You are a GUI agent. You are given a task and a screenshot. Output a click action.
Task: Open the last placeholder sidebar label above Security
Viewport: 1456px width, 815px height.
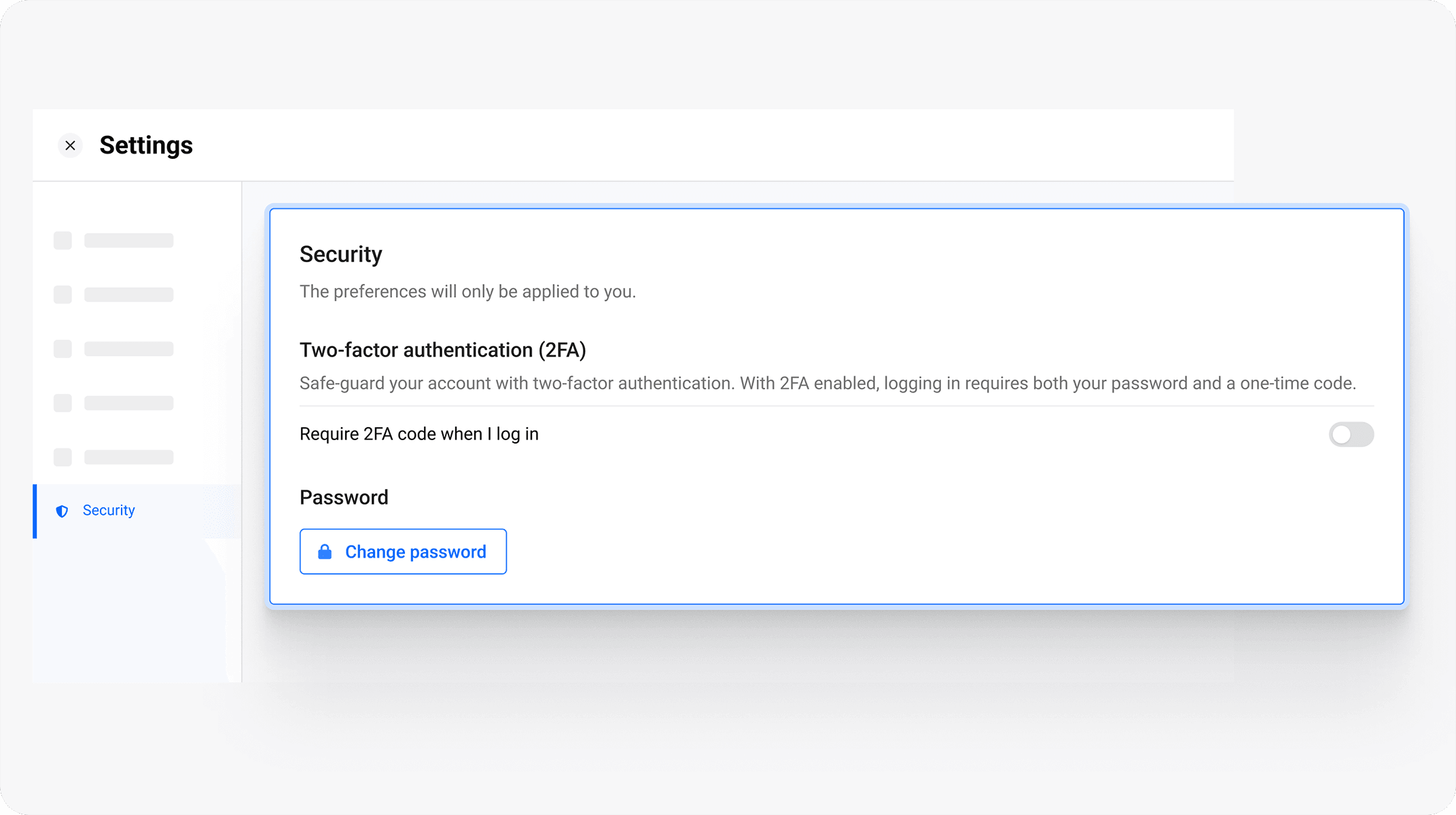pos(128,457)
